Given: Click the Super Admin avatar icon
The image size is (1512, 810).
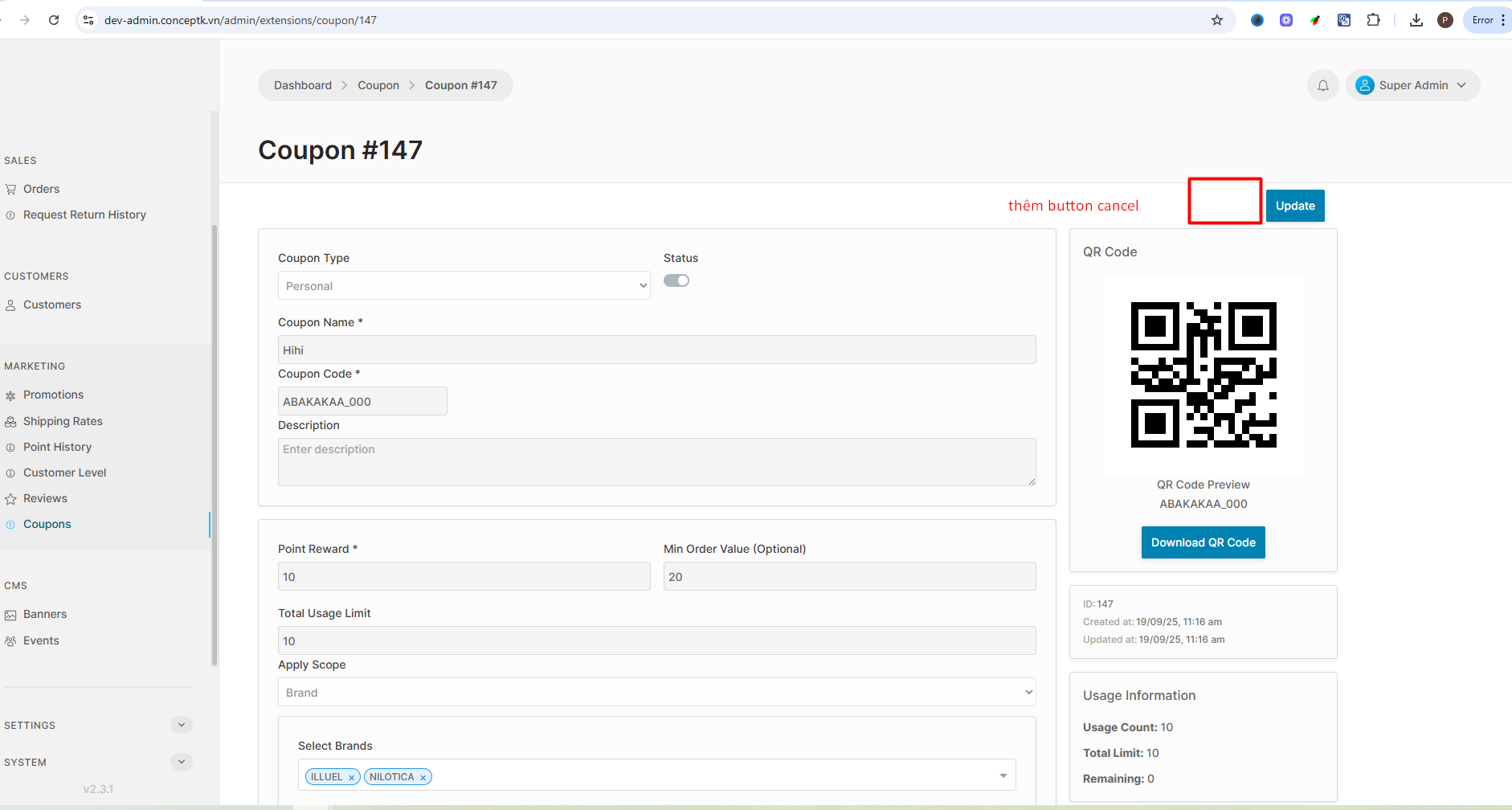Looking at the screenshot, I should 1364,85.
